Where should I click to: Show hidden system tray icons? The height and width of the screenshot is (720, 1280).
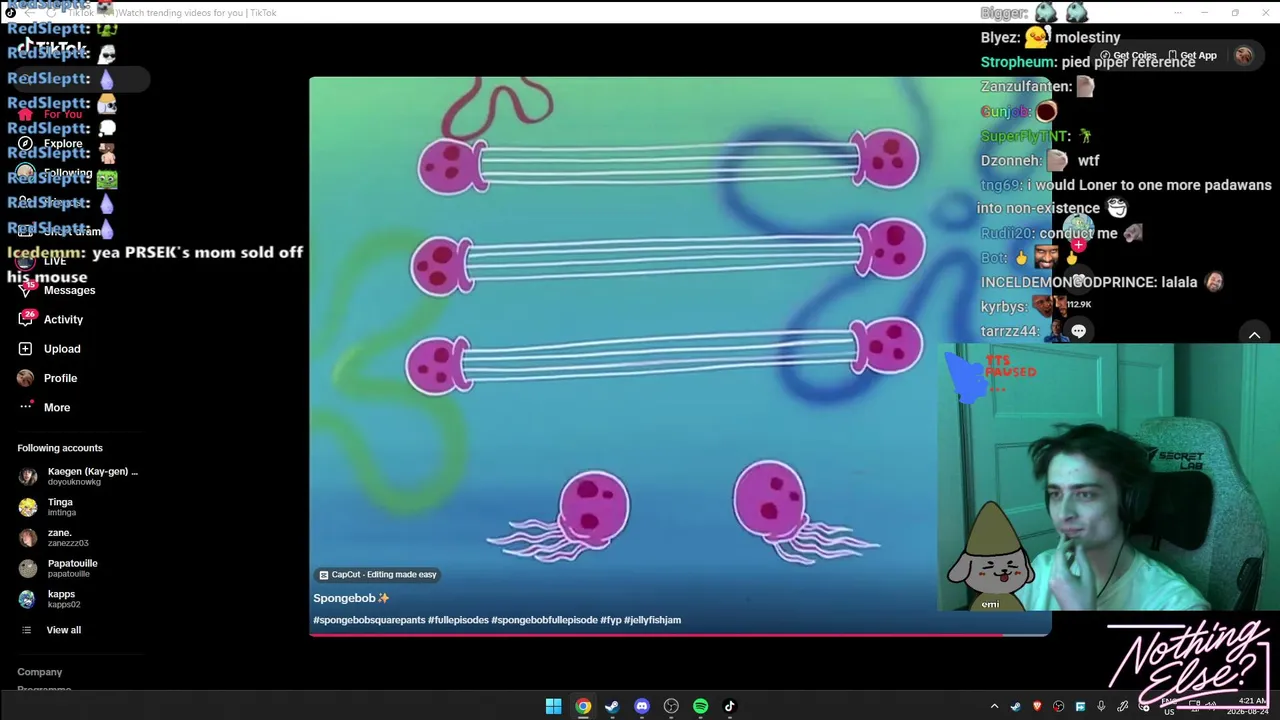(994, 707)
